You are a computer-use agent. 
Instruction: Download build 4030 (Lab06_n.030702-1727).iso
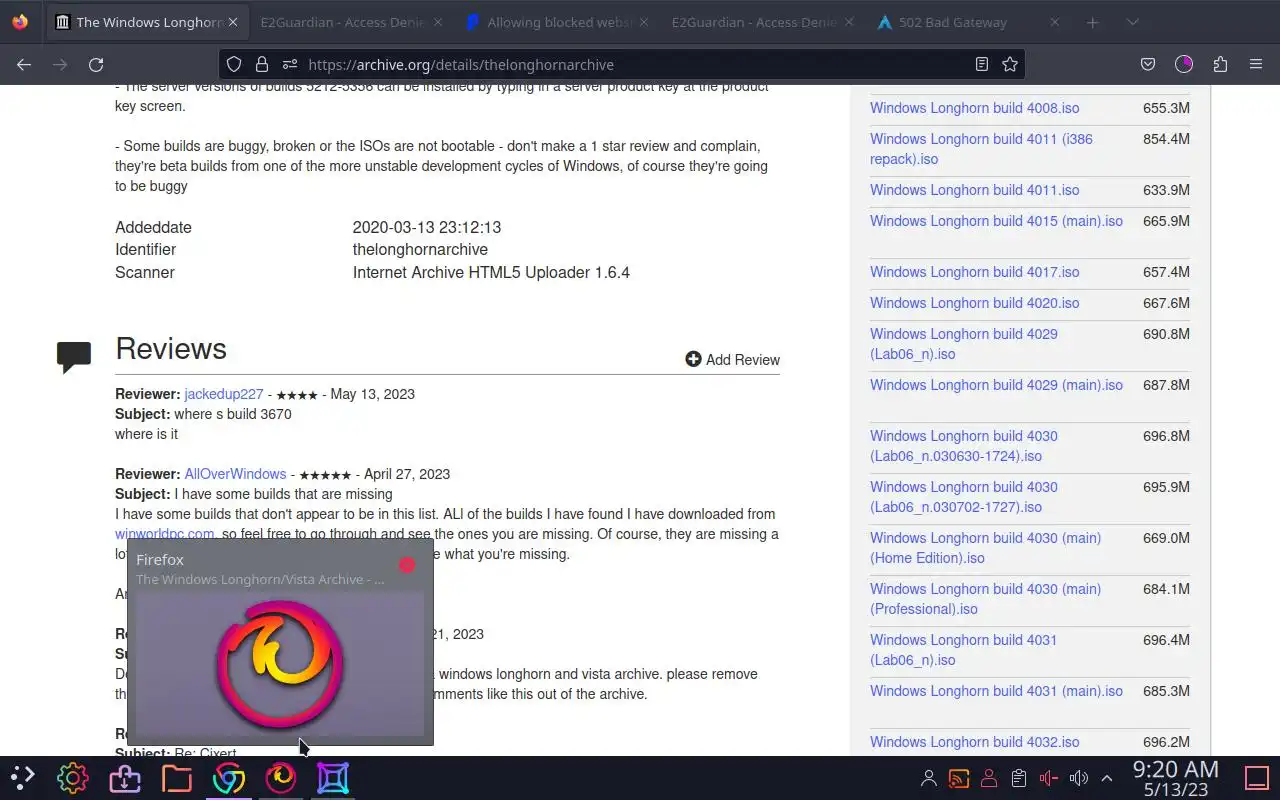[x=964, y=497]
